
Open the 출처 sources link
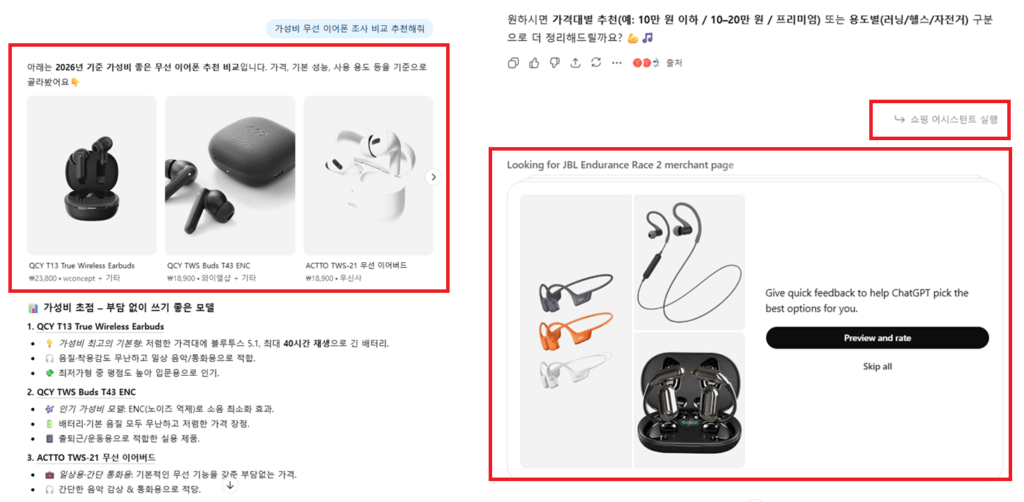pos(658,63)
